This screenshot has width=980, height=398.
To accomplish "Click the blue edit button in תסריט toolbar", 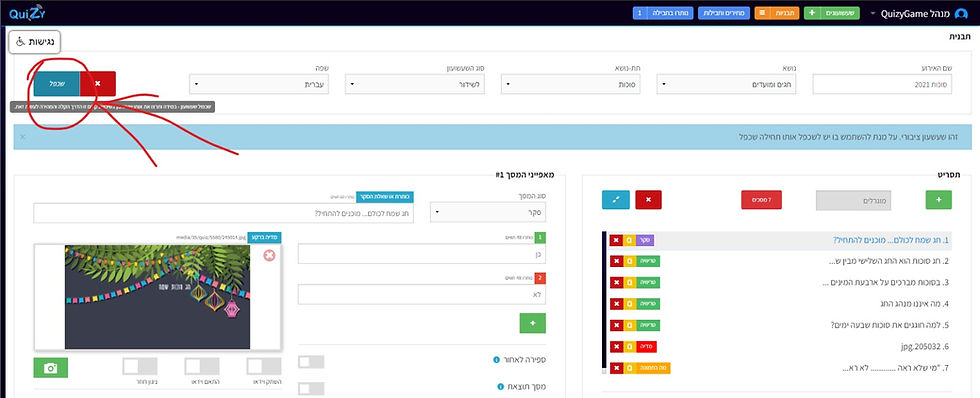I will [615, 200].
